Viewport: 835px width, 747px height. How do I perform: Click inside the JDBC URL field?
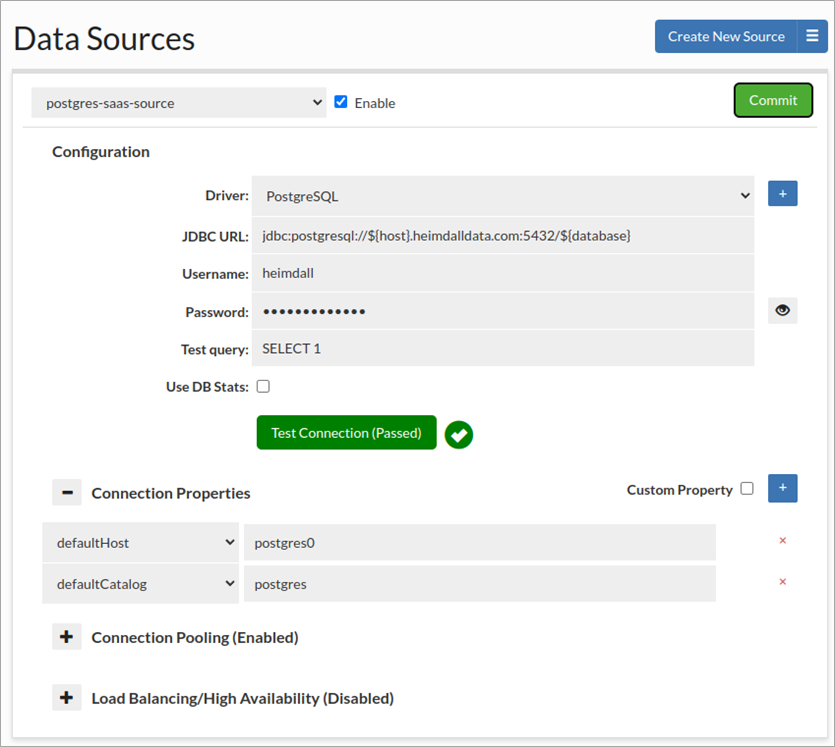pyautogui.click(x=505, y=234)
